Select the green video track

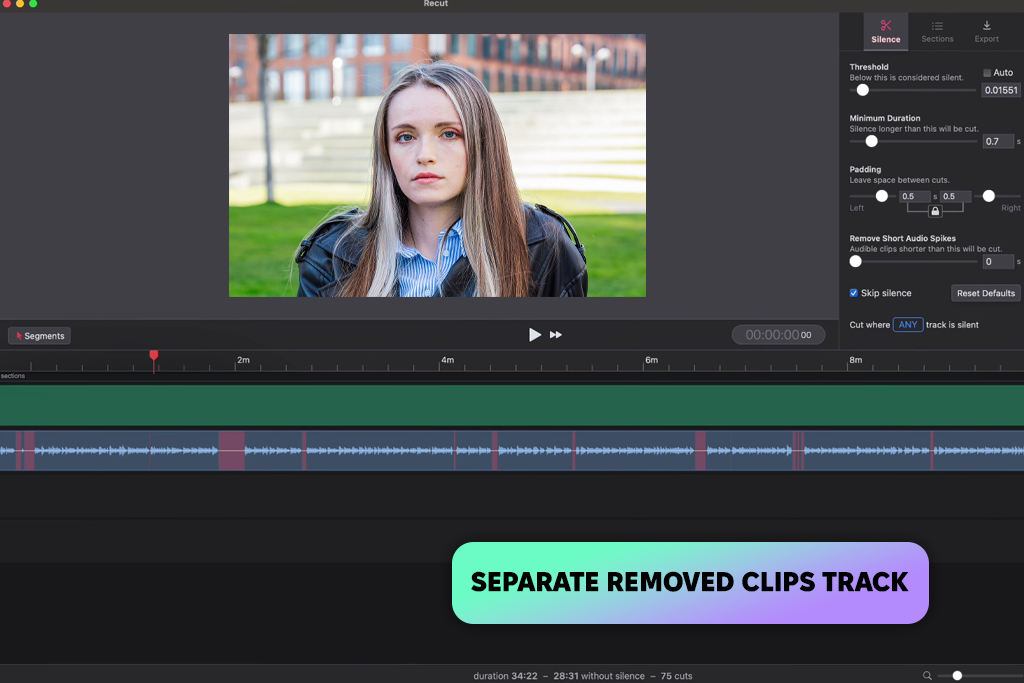coord(512,405)
